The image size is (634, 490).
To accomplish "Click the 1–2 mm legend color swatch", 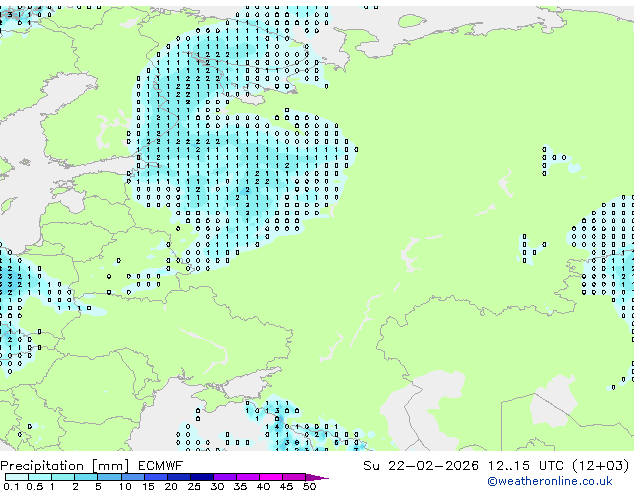I will point(63,477).
